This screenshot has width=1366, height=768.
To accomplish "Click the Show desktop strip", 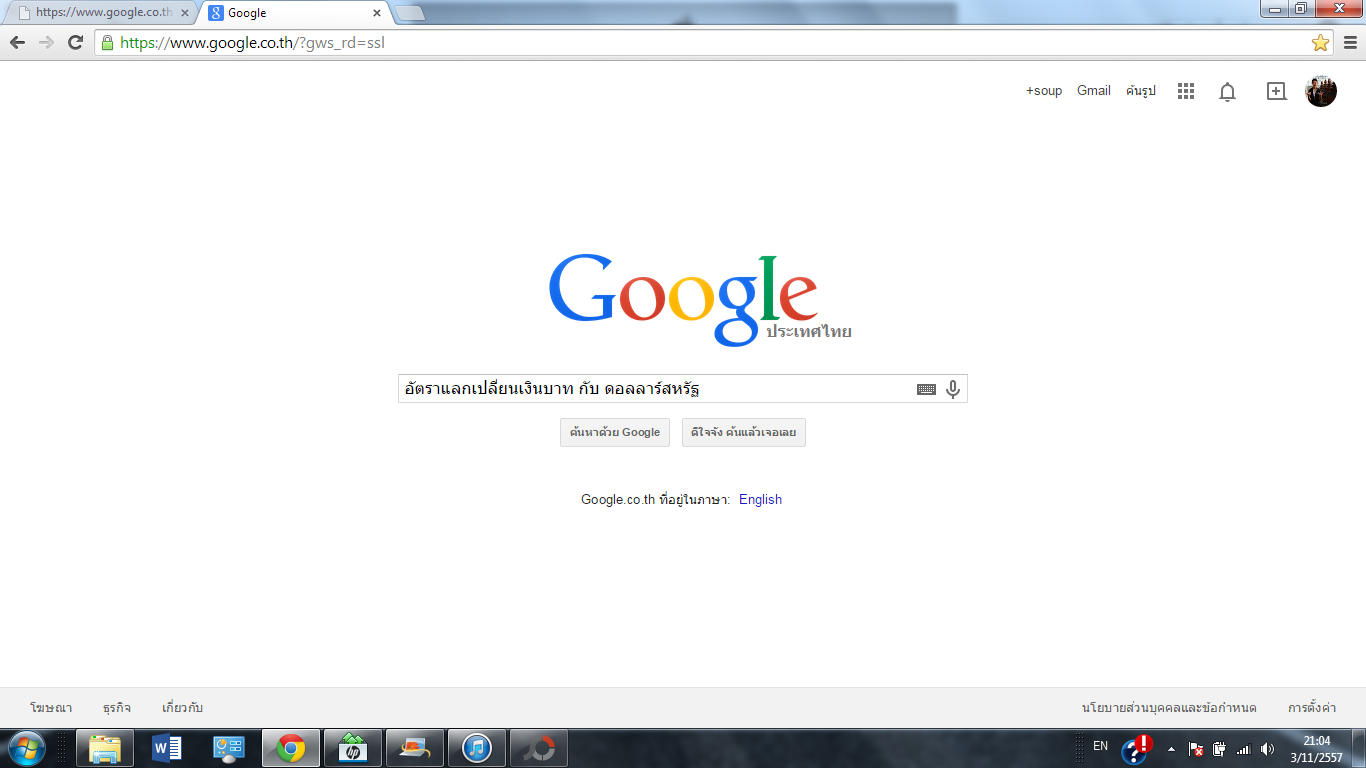I will [x=1359, y=748].
